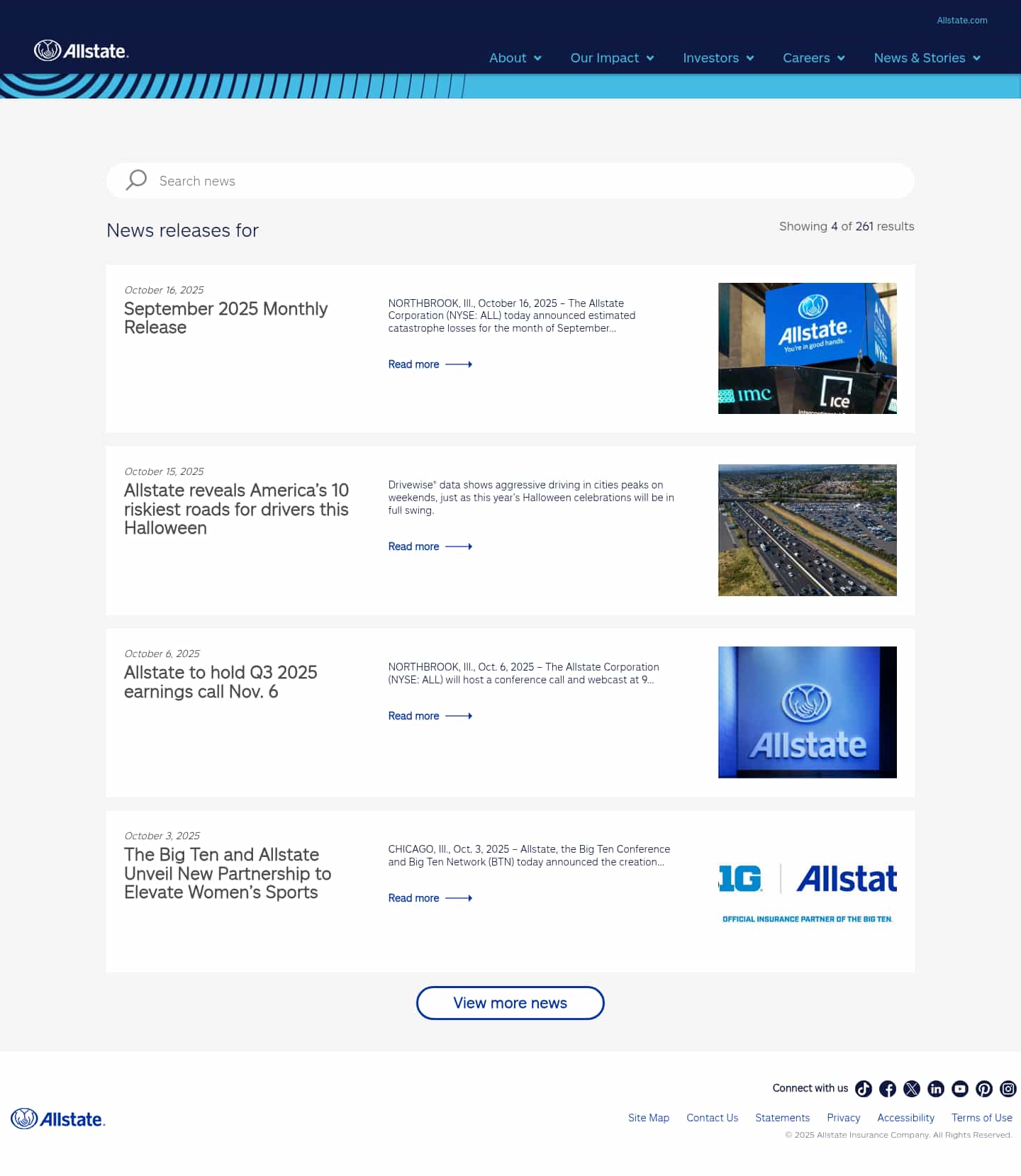Read more about the Big Ten partnership

coord(430,898)
